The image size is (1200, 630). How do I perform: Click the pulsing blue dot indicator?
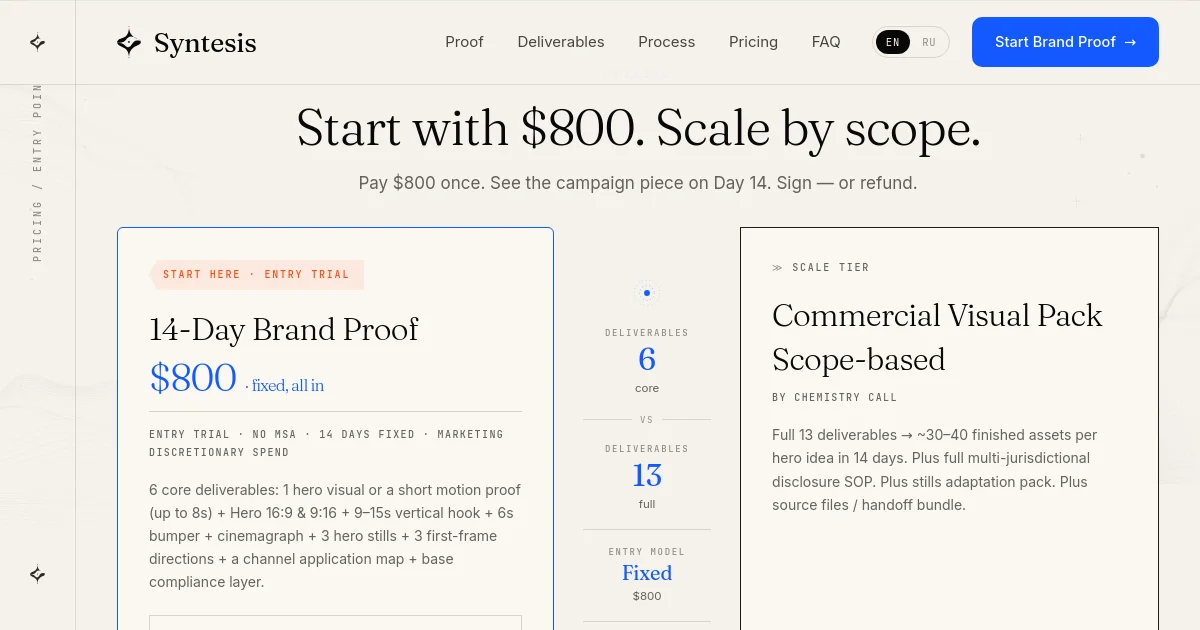[x=647, y=293]
